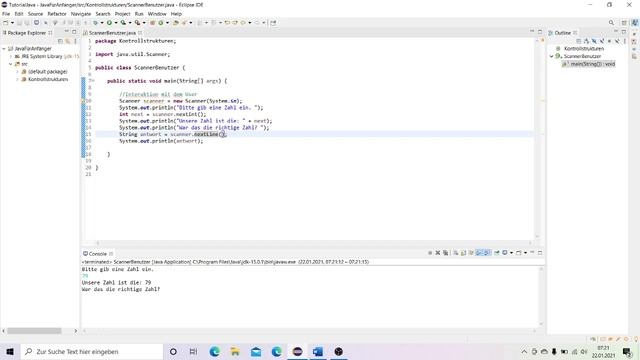Select the Console view tab
Image resolution: width=640 pixels, height=360 pixels.
click(98, 254)
